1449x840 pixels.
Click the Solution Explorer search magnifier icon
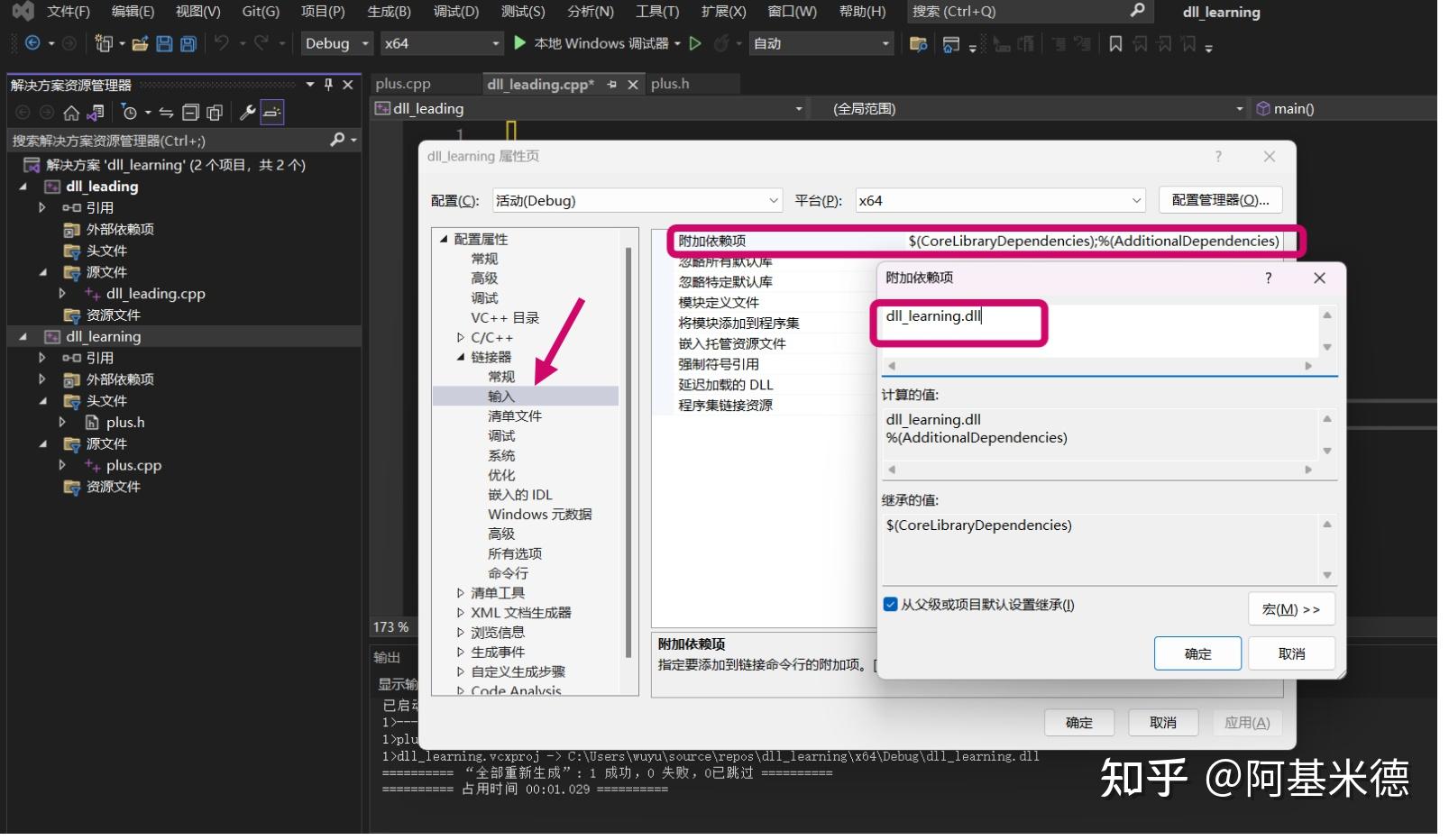point(337,140)
